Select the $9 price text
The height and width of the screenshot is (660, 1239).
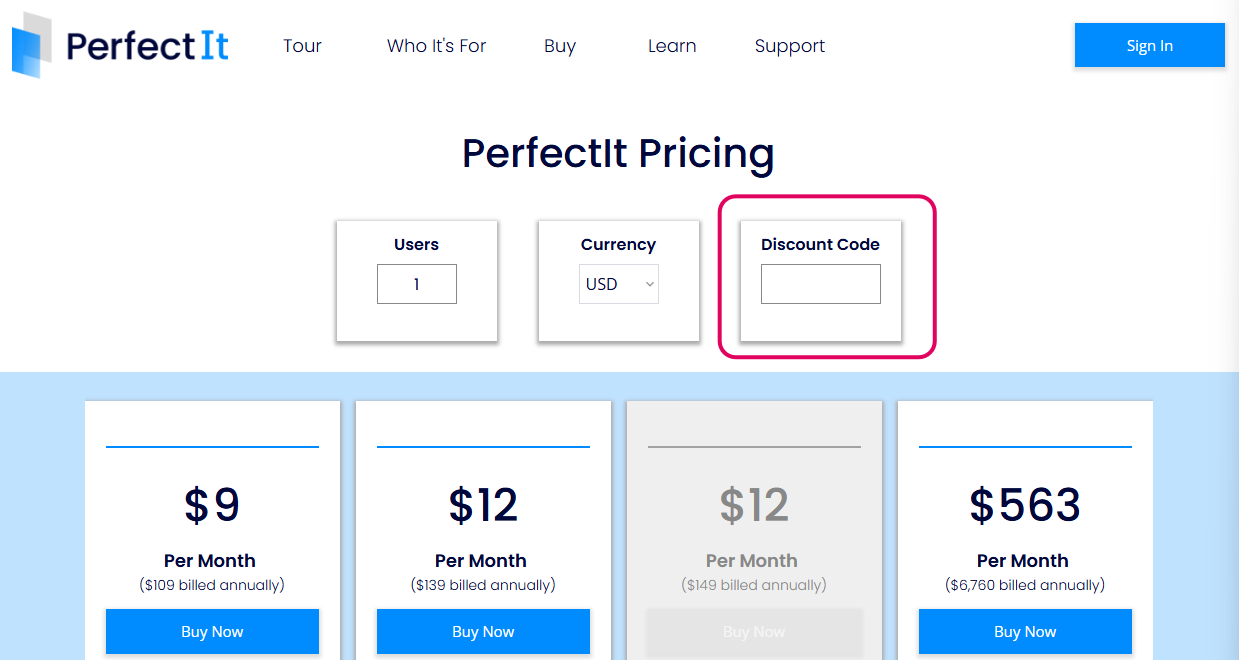pyautogui.click(x=212, y=505)
